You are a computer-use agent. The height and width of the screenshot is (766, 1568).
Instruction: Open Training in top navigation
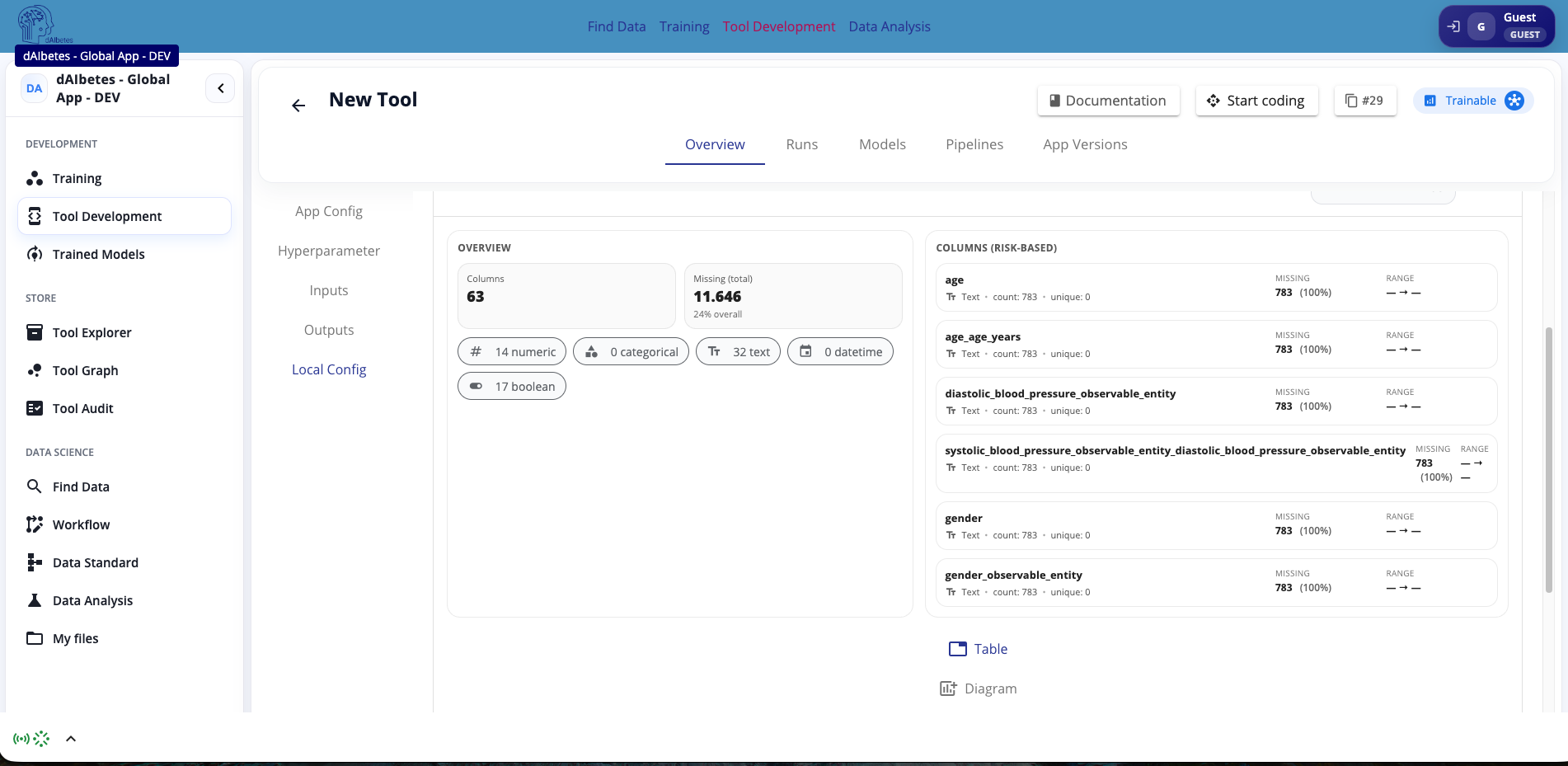(684, 26)
